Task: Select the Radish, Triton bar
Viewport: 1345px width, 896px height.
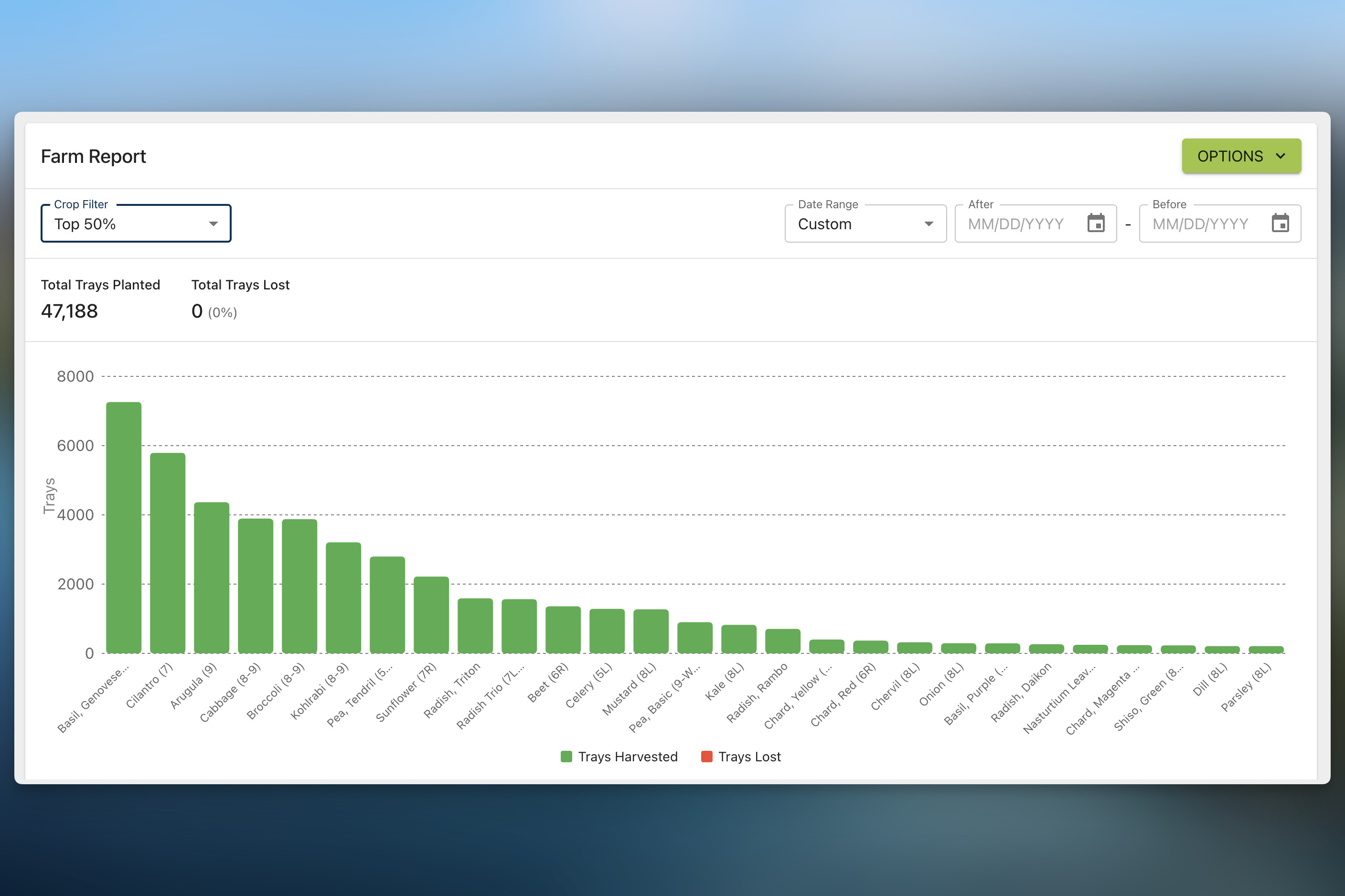Action: [x=475, y=626]
